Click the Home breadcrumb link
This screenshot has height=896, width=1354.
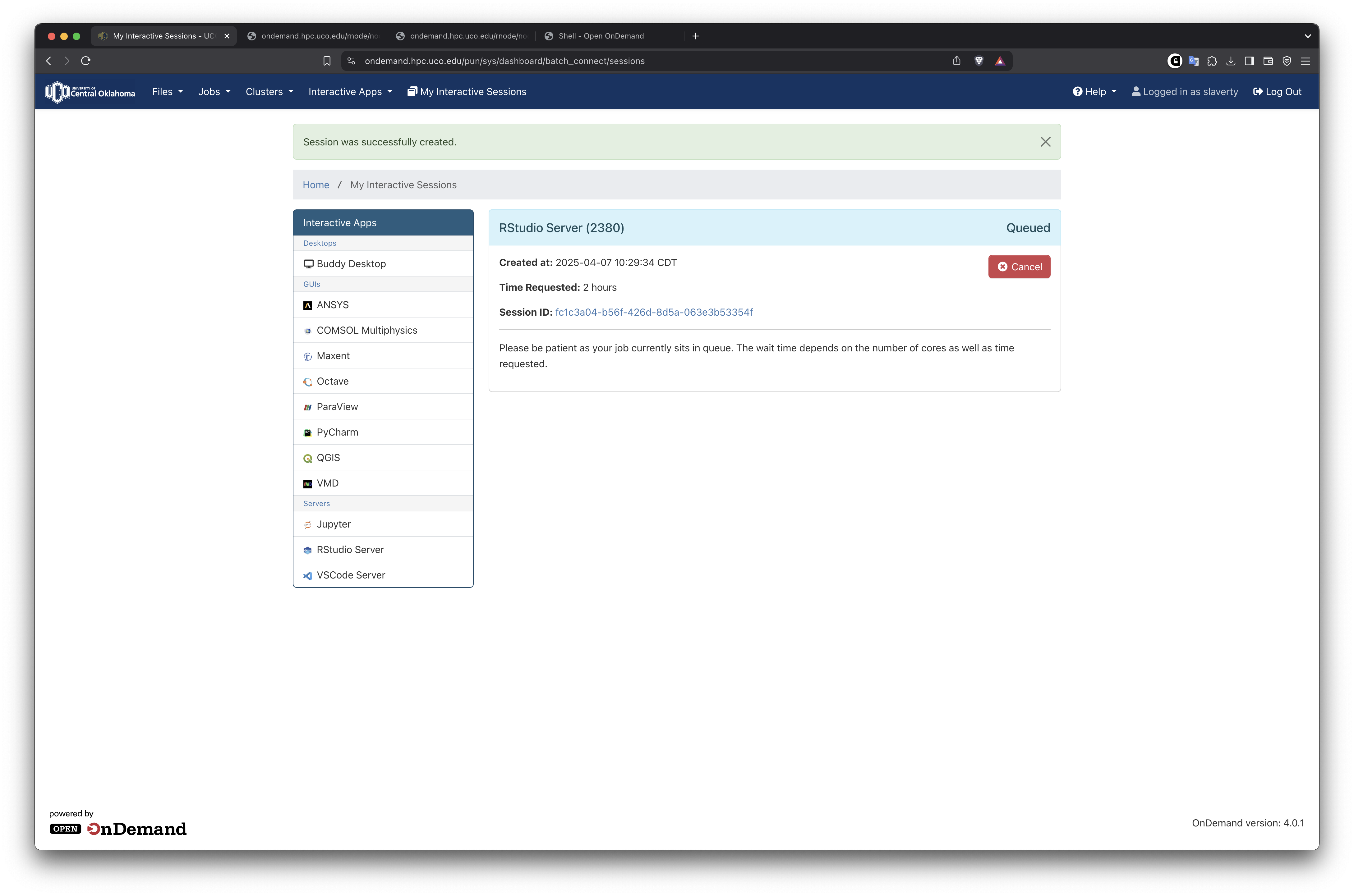click(x=315, y=185)
